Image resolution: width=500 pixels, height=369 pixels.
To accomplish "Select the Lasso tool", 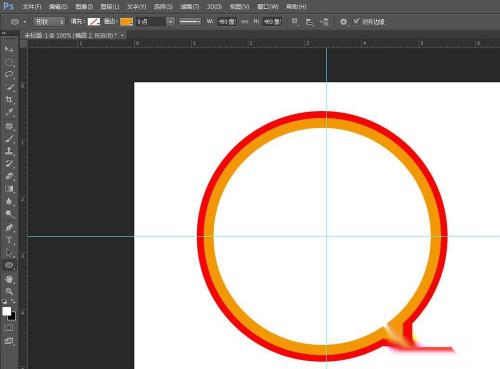I will [x=9, y=74].
